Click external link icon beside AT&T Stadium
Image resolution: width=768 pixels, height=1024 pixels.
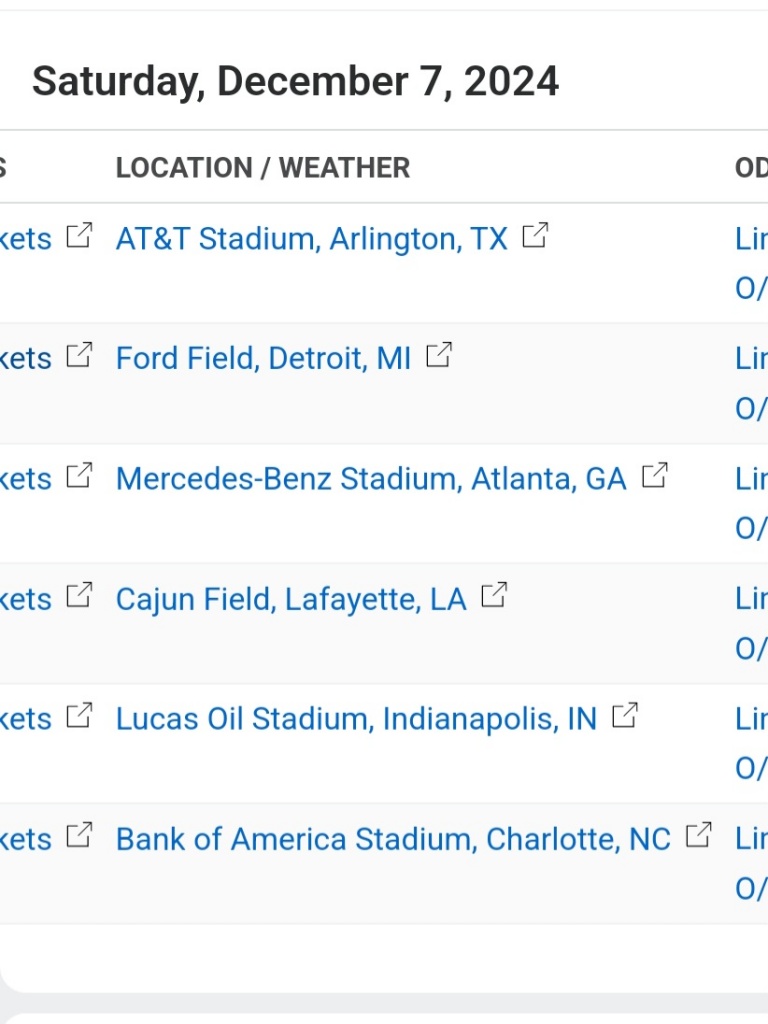point(536,236)
